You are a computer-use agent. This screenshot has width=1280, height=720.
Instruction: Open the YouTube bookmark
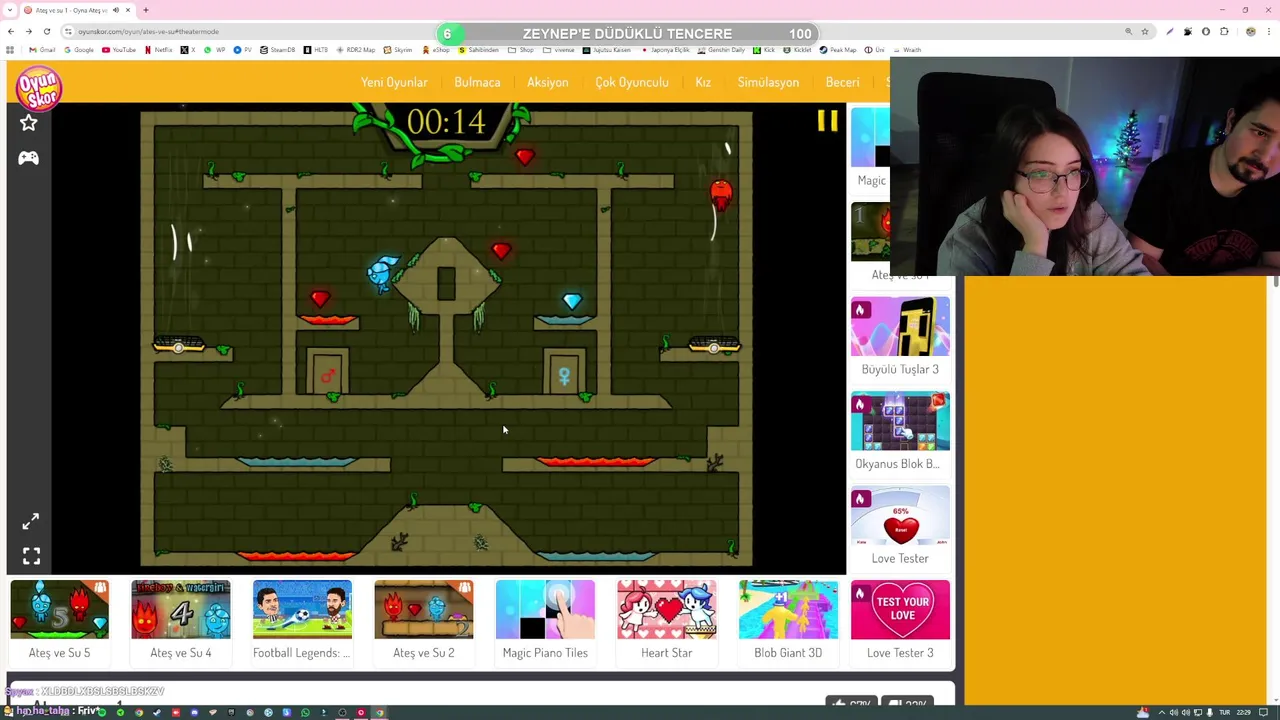[x=118, y=50]
